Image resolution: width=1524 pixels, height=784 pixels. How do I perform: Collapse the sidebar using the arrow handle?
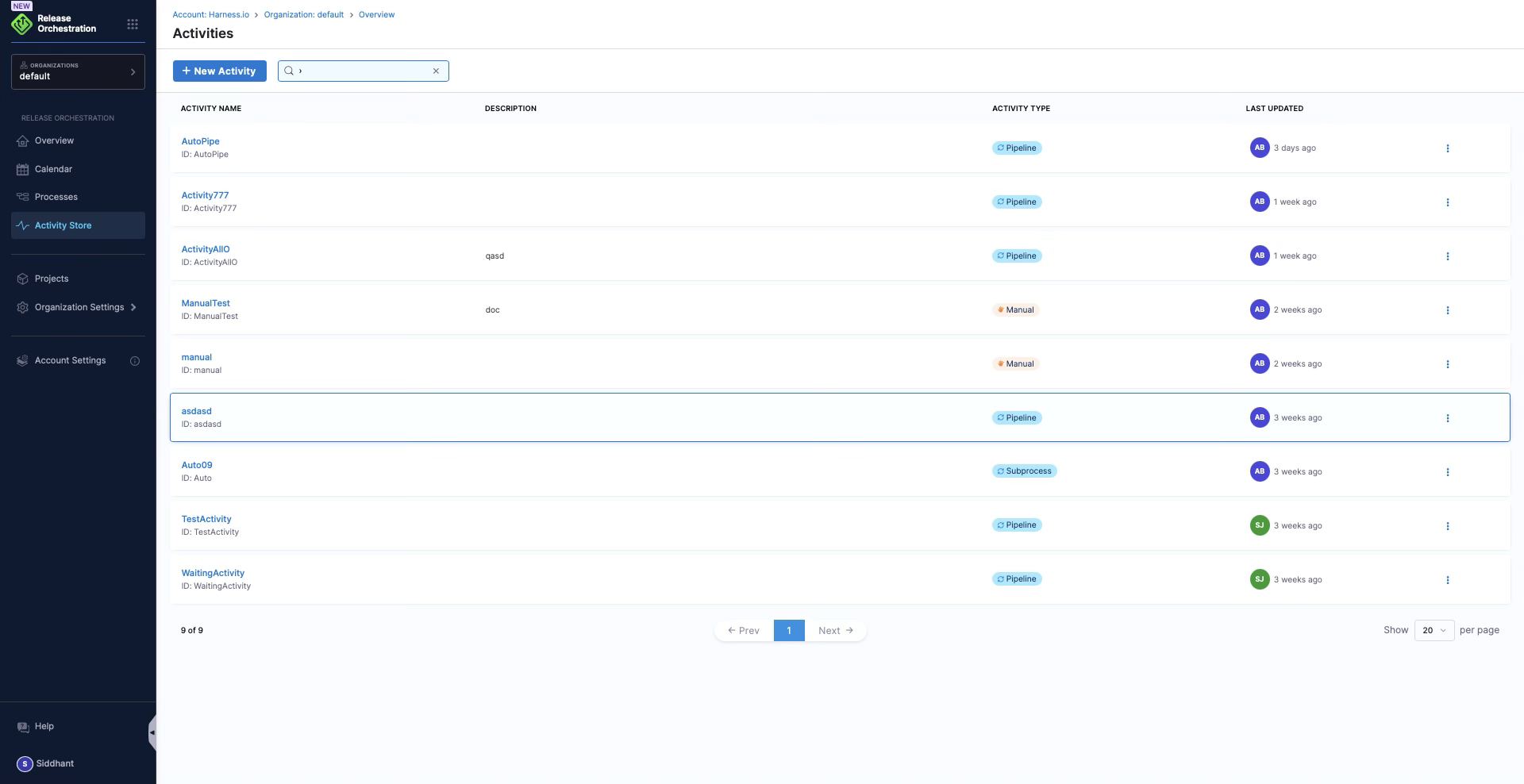tap(152, 732)
